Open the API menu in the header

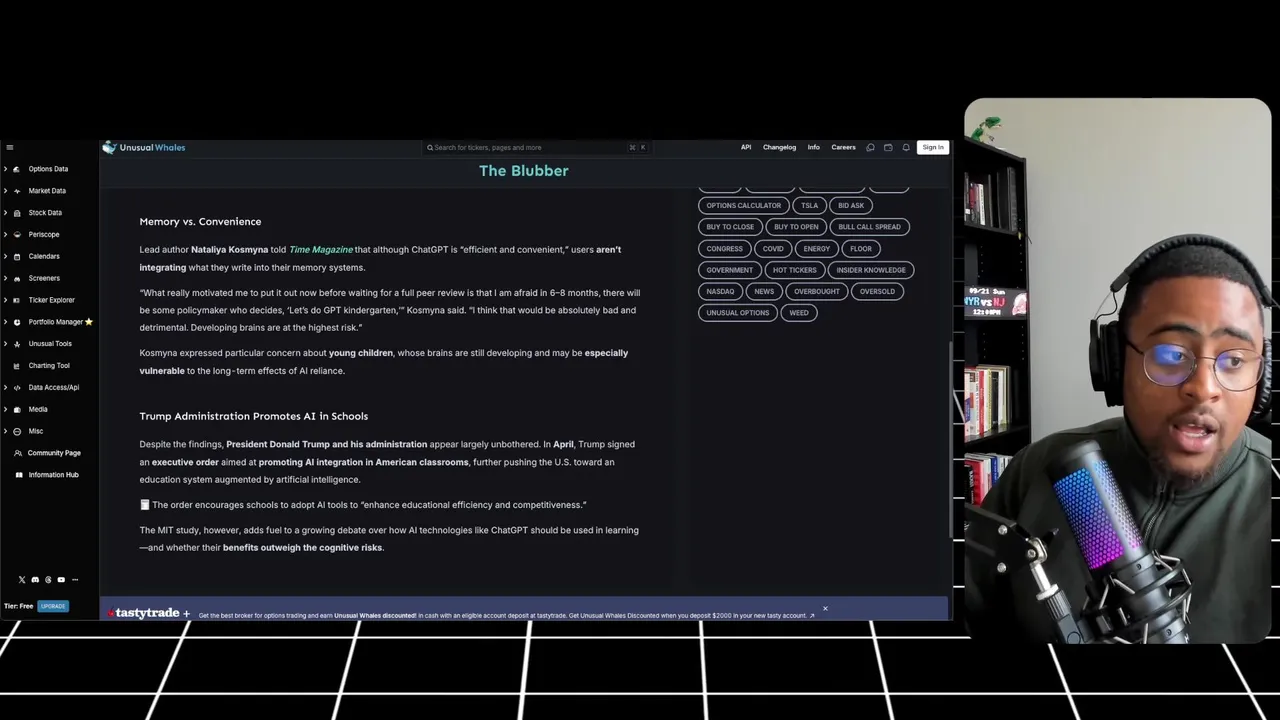[746, 147]
